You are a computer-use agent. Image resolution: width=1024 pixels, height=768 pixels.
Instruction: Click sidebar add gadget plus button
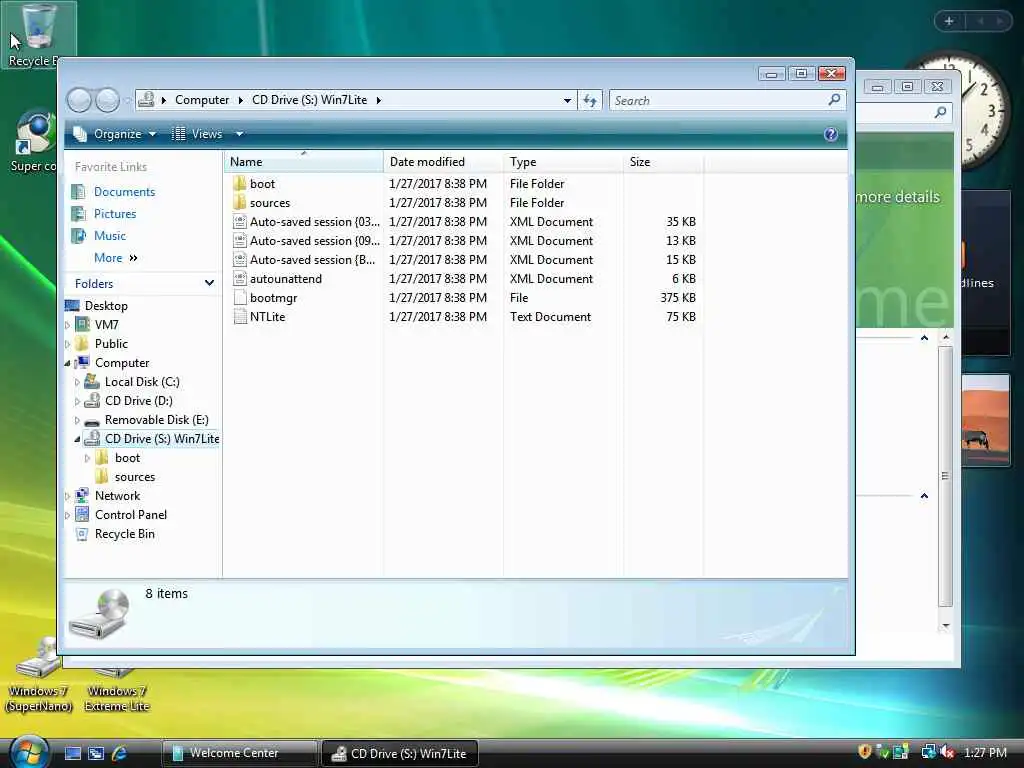click(x=949, y=21)
